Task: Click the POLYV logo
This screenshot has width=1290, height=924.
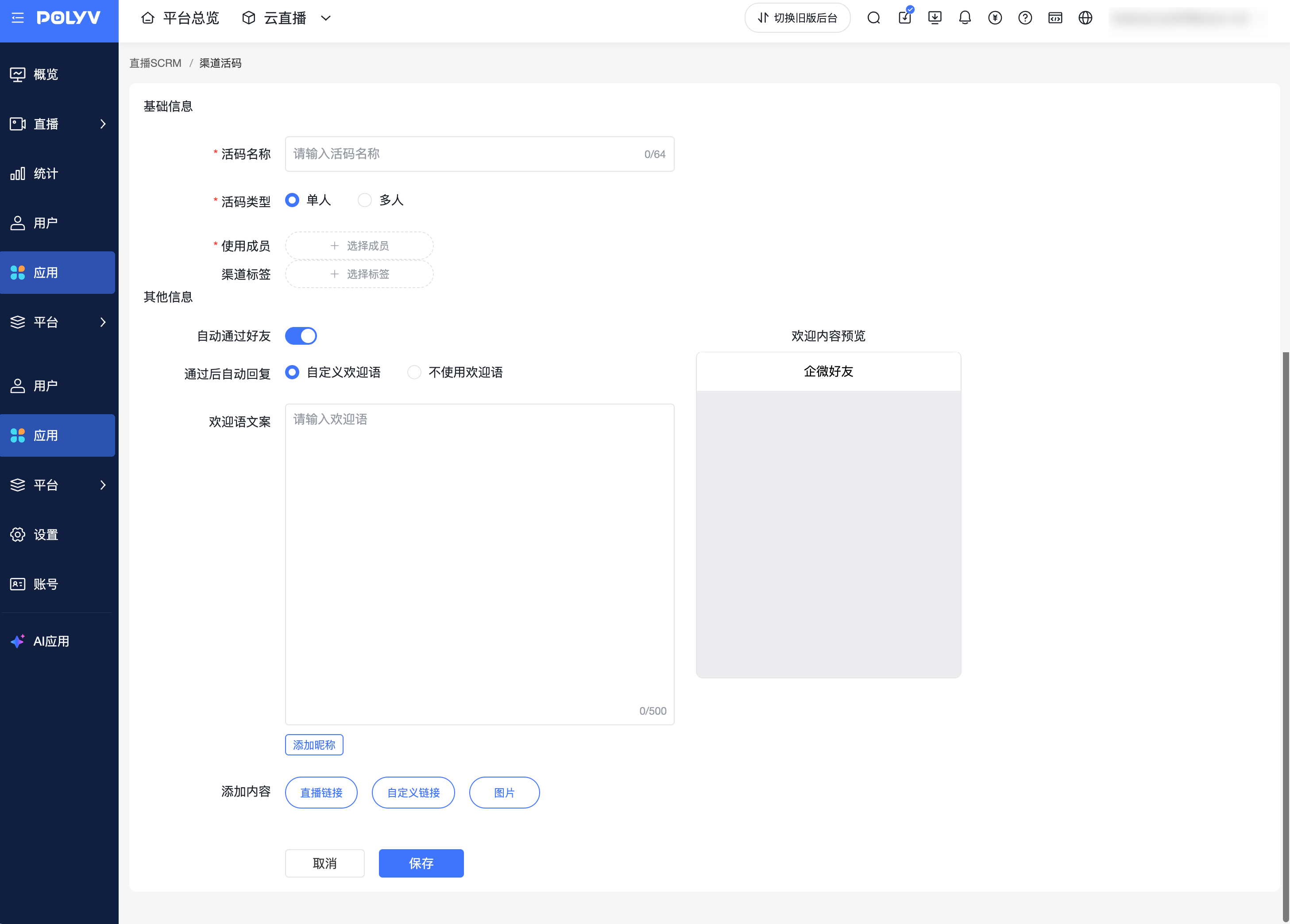Action: pyautogui.click(x=68, y=18)
